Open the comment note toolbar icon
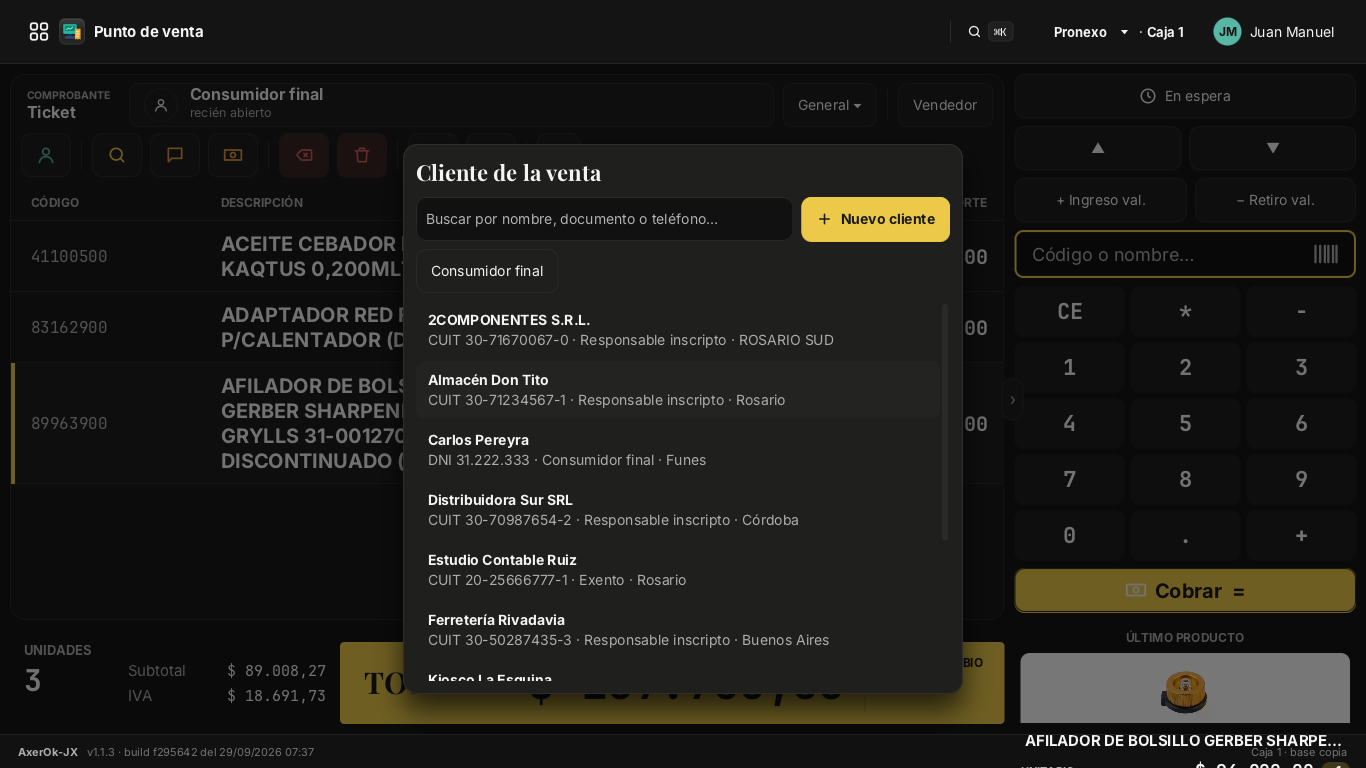Viewport: 1366px width, 768px height. (x=175, y=155)
